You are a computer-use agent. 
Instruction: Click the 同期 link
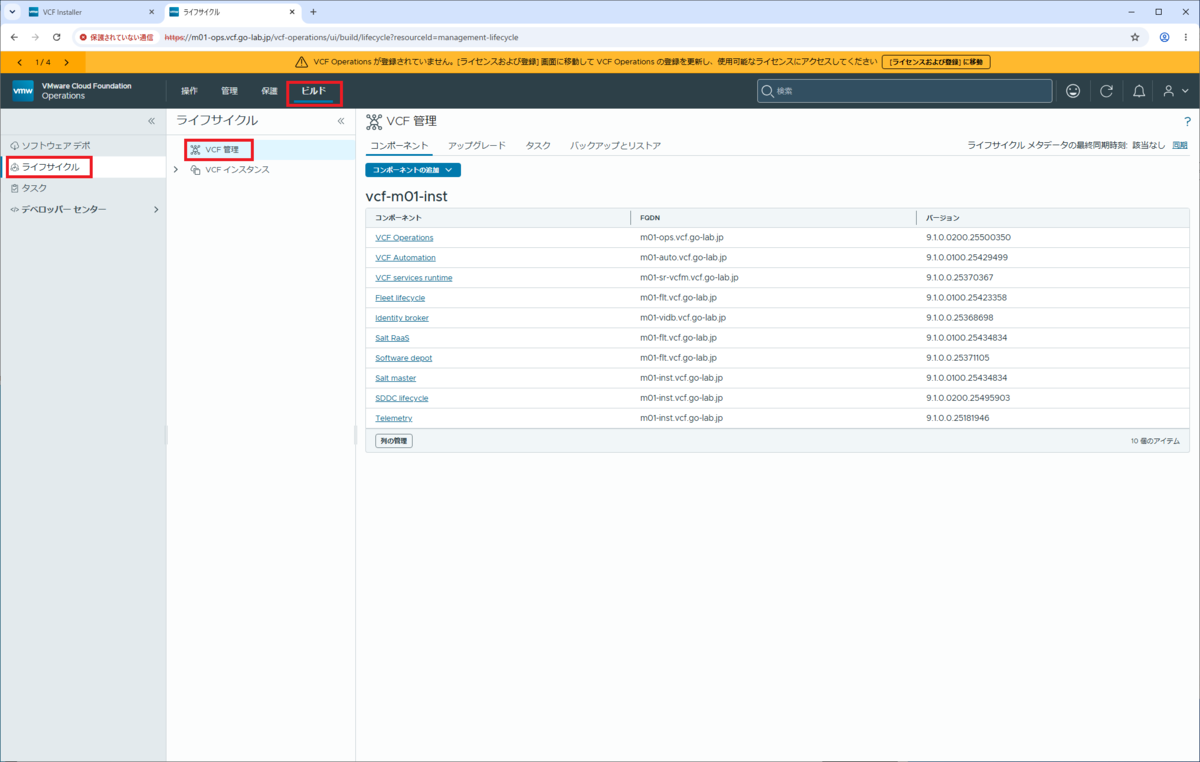click(x=1180, y=146)
